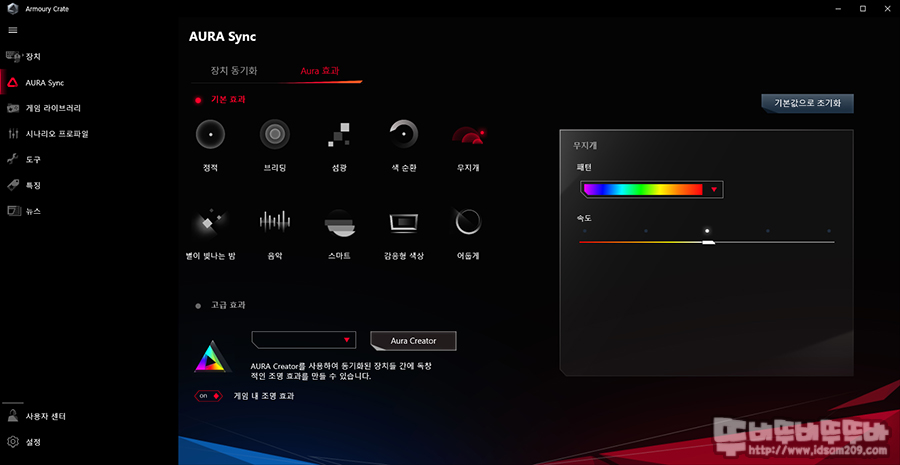
Task: Click the 장치 devices sidebar icon
Action: coord(13,57)
